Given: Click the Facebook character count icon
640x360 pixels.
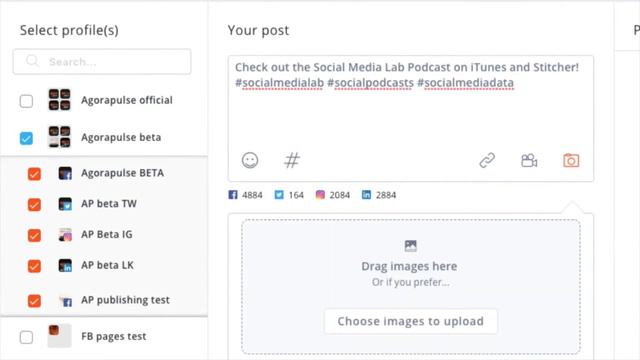Looking at the screenshot, I should tap(233, 195).
